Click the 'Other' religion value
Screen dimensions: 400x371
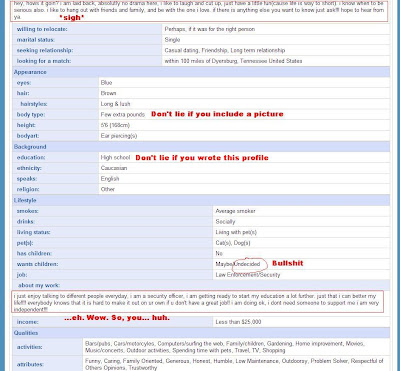[x=108, y=189]
